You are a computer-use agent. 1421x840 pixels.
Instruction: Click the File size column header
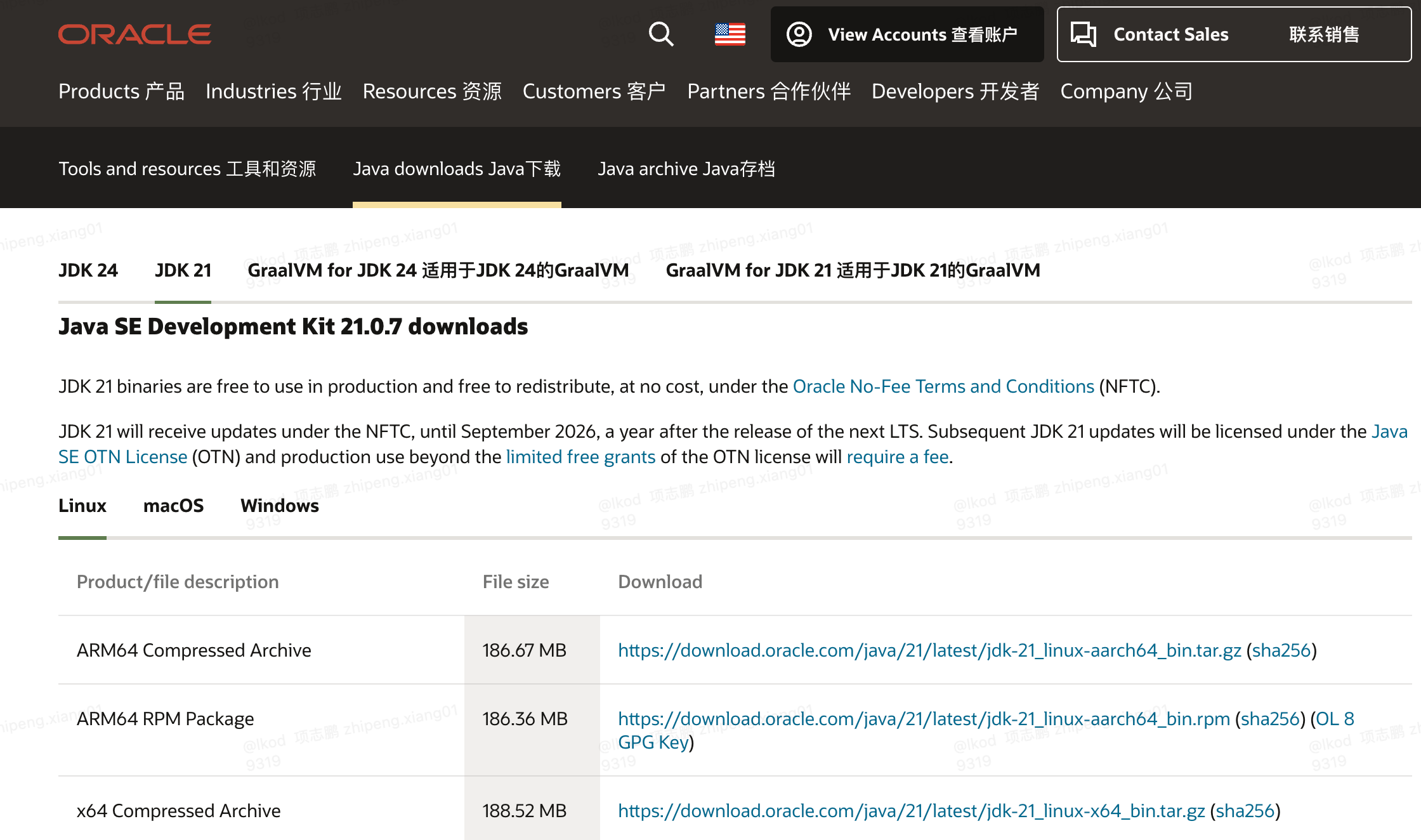pyautogui.click(x=516, y=582)
